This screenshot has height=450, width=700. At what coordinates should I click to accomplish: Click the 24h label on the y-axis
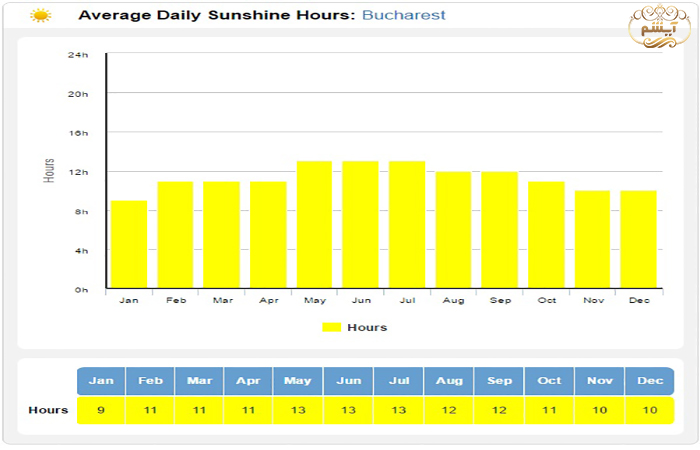78,54
